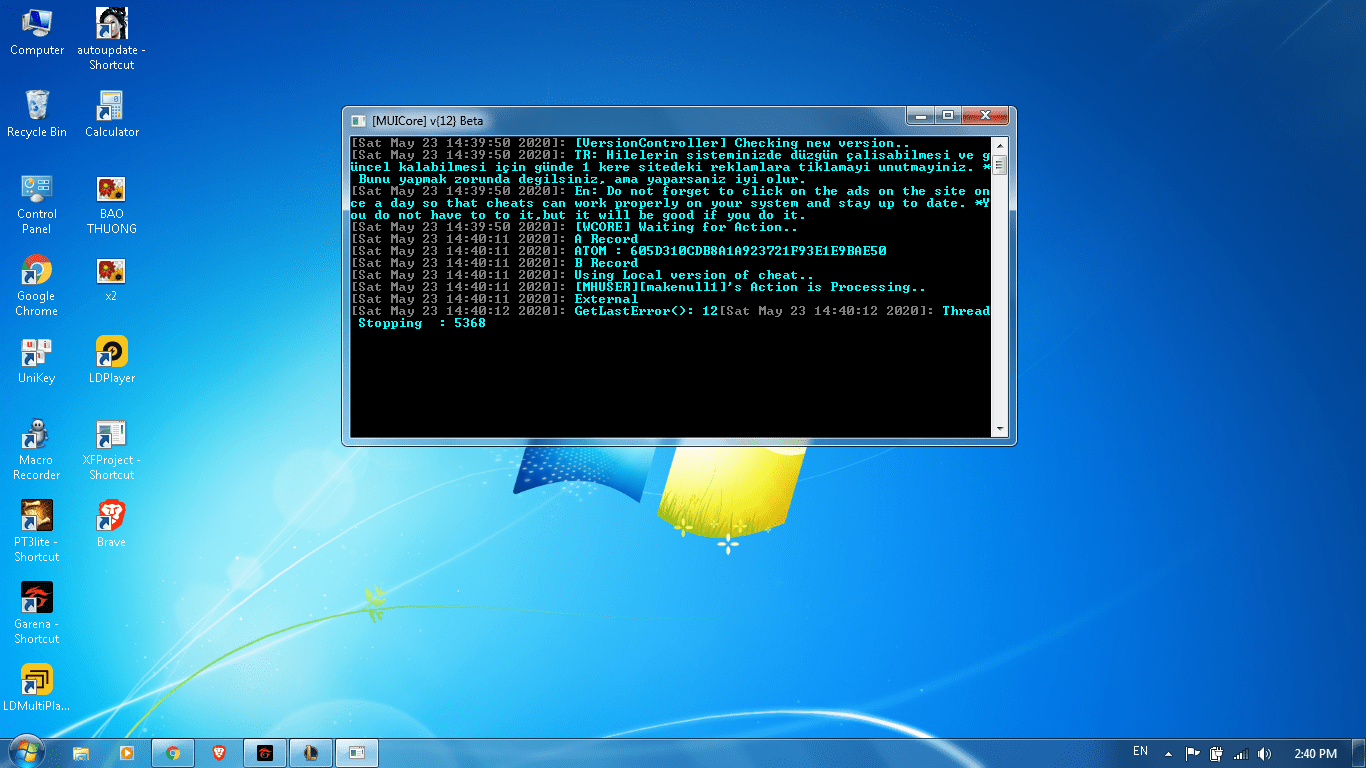The width and height of the screenshot is (1366, 768).
Task: Select the UniKey desktop icon
Action: (37, 361)
